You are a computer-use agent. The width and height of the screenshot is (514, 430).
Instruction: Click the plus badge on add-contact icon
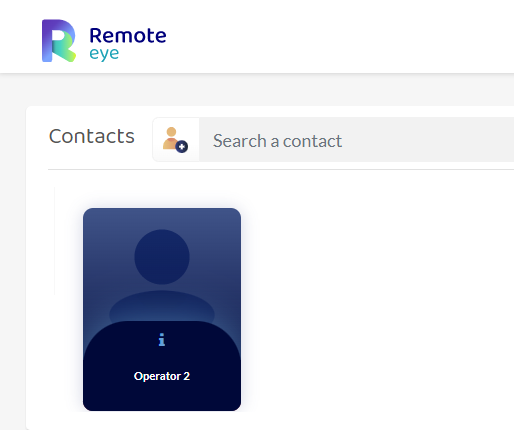pos(182,146)
